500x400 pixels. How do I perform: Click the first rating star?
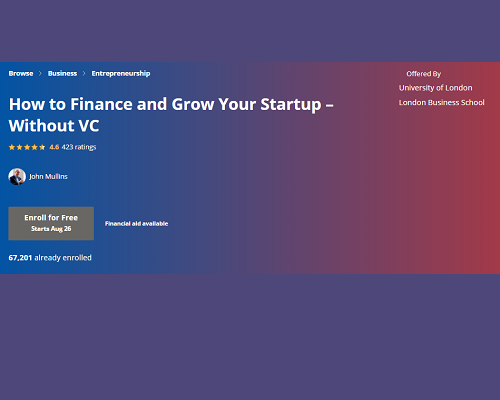pyautogui.click(x=12, y=147)
